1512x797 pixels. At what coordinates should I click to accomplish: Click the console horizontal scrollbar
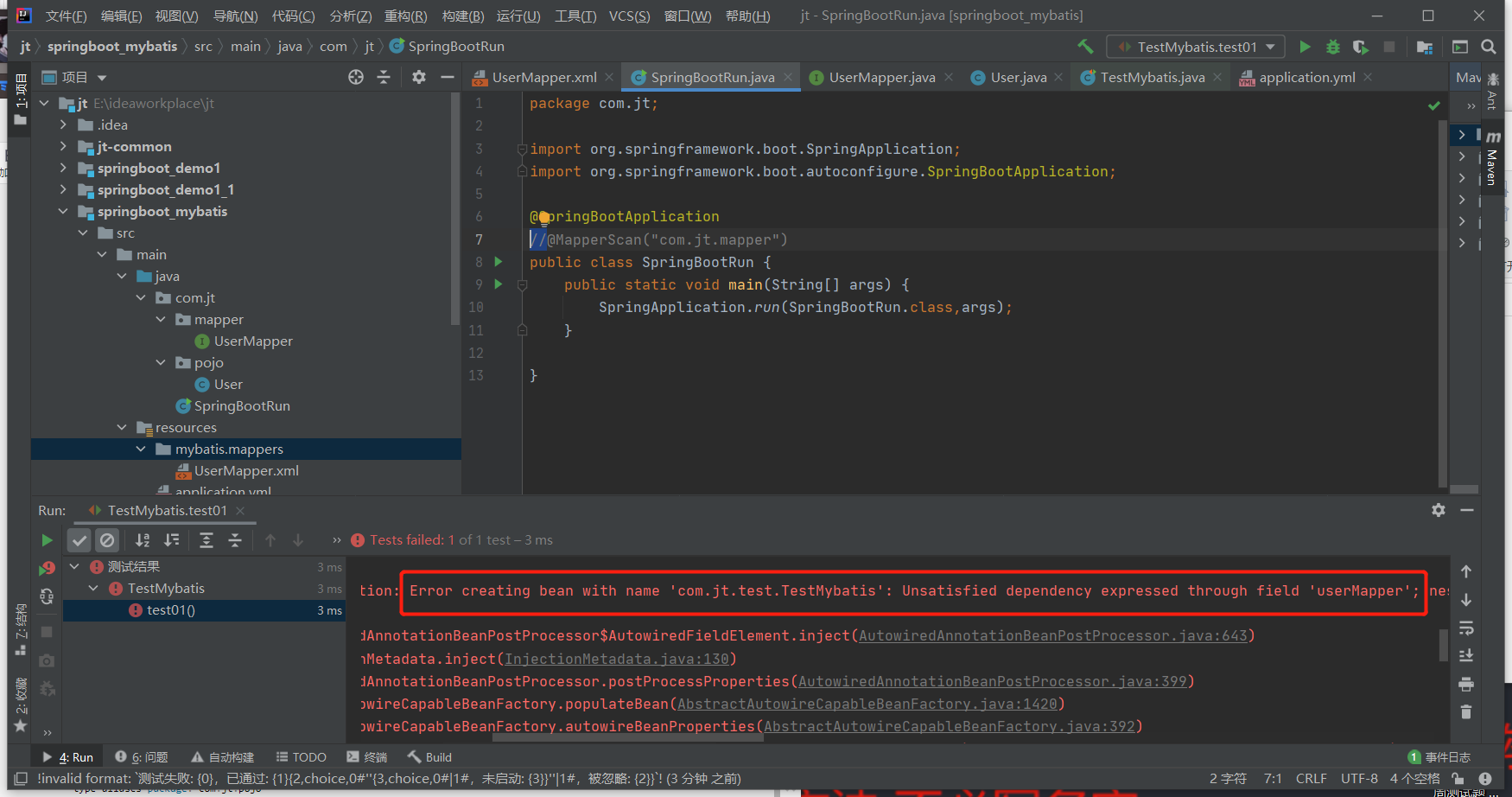click(x=628, y=738)
